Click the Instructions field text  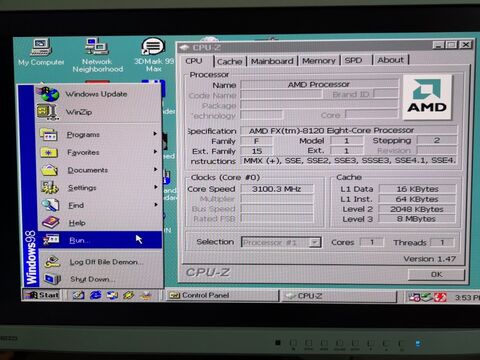349,161
